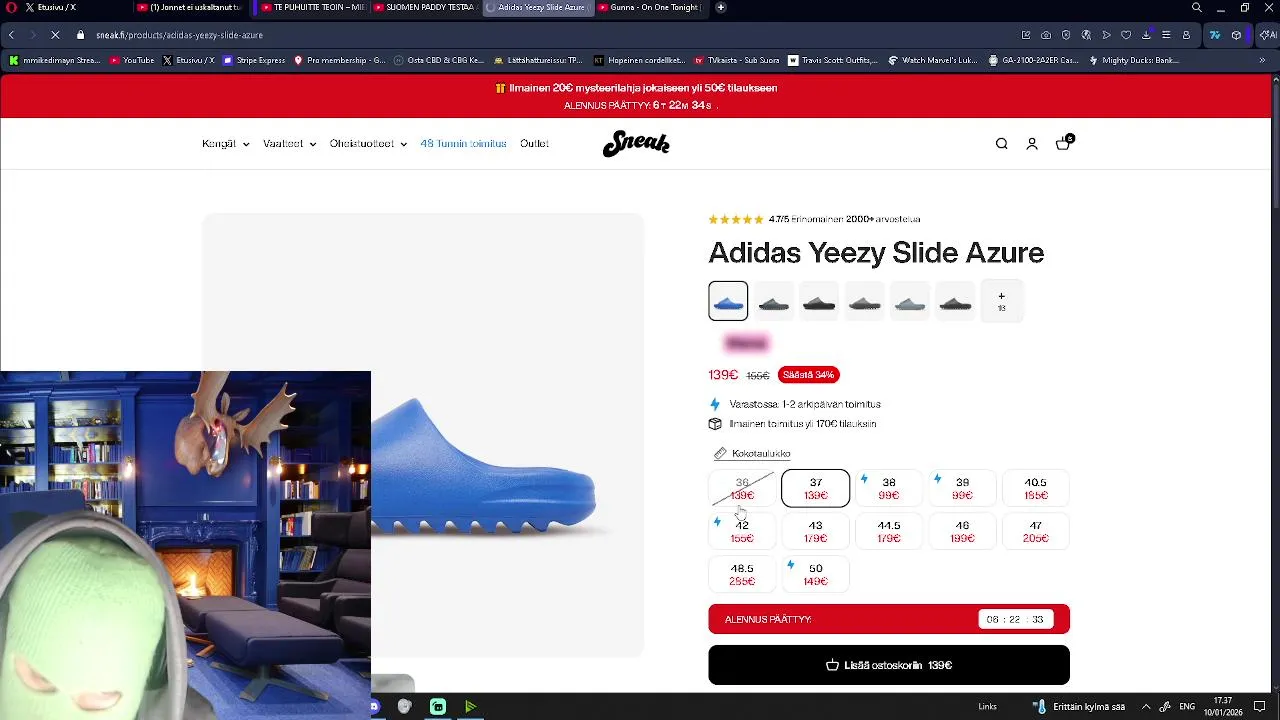Open Windows notification center icon
Viewport: 1280px width, 720px height.
click(1259, 706)
